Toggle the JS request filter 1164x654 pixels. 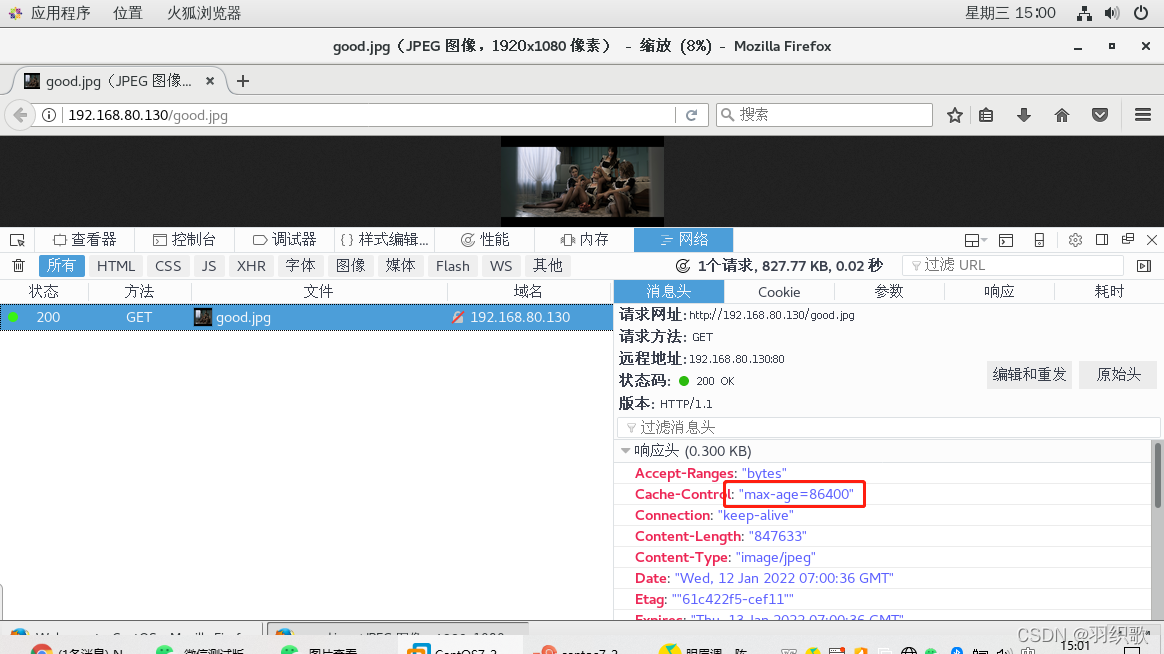tap(209, 266)
